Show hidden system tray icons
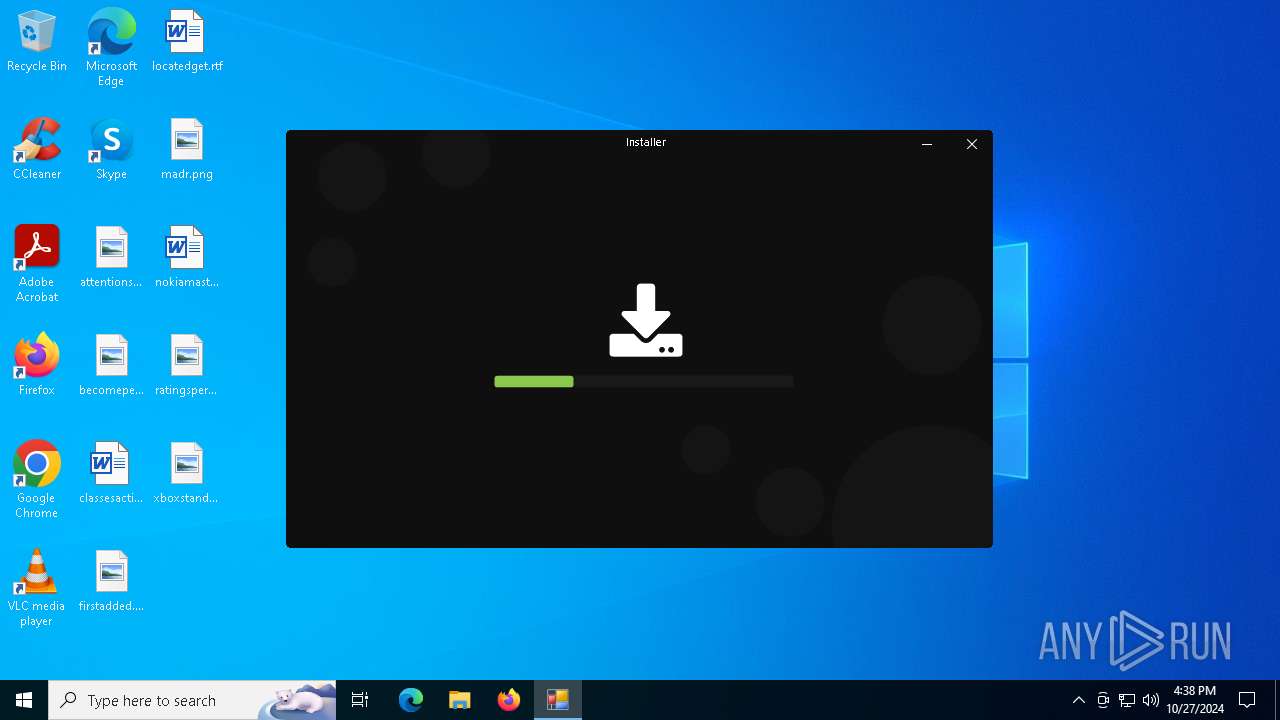The width and height of the screenshot is (1280, 720). [x=1078, y=700]
